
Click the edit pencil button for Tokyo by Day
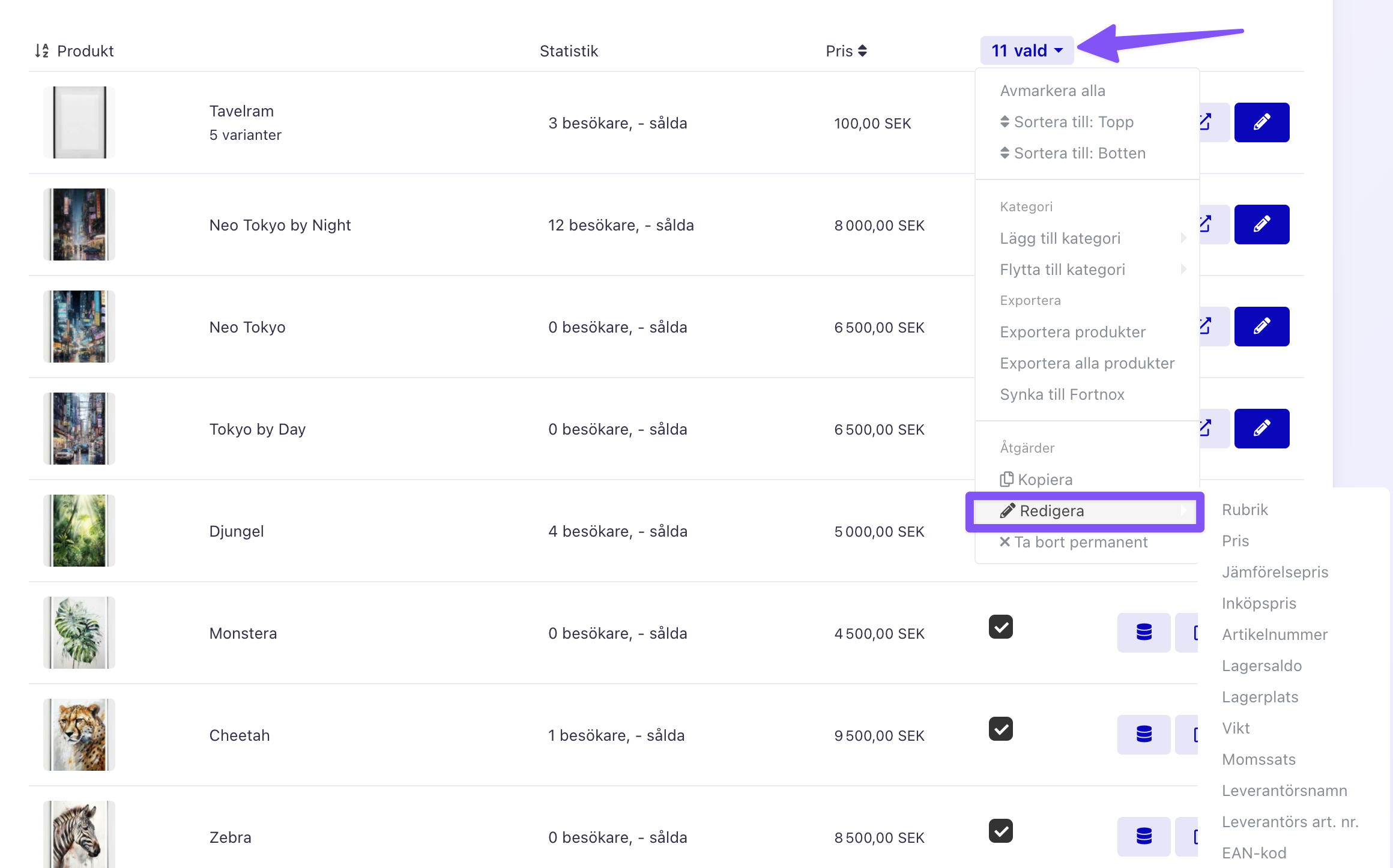pos(1262,429)
